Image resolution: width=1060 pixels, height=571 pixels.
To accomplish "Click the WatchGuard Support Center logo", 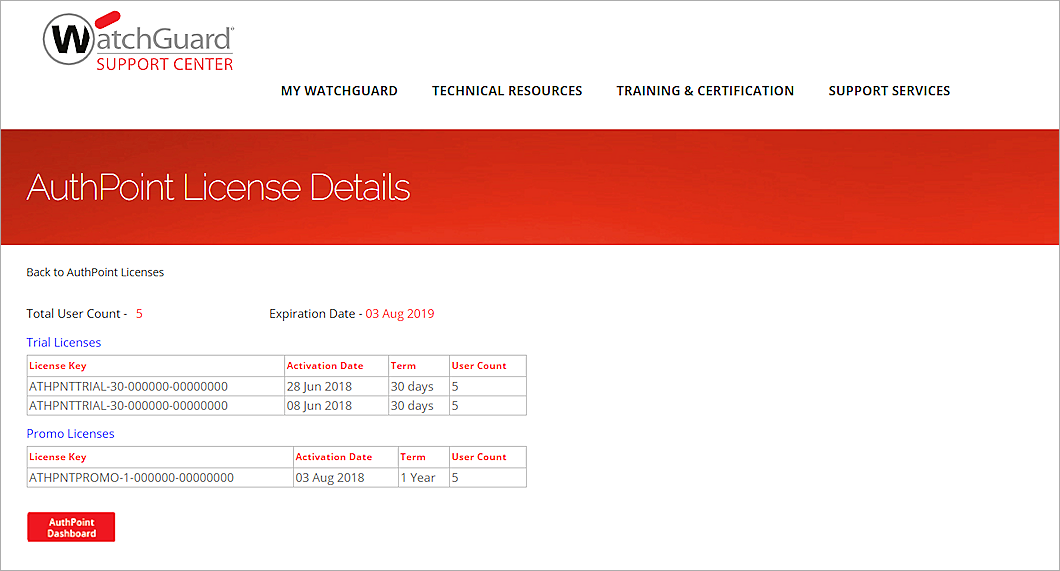I will (139, 42).
